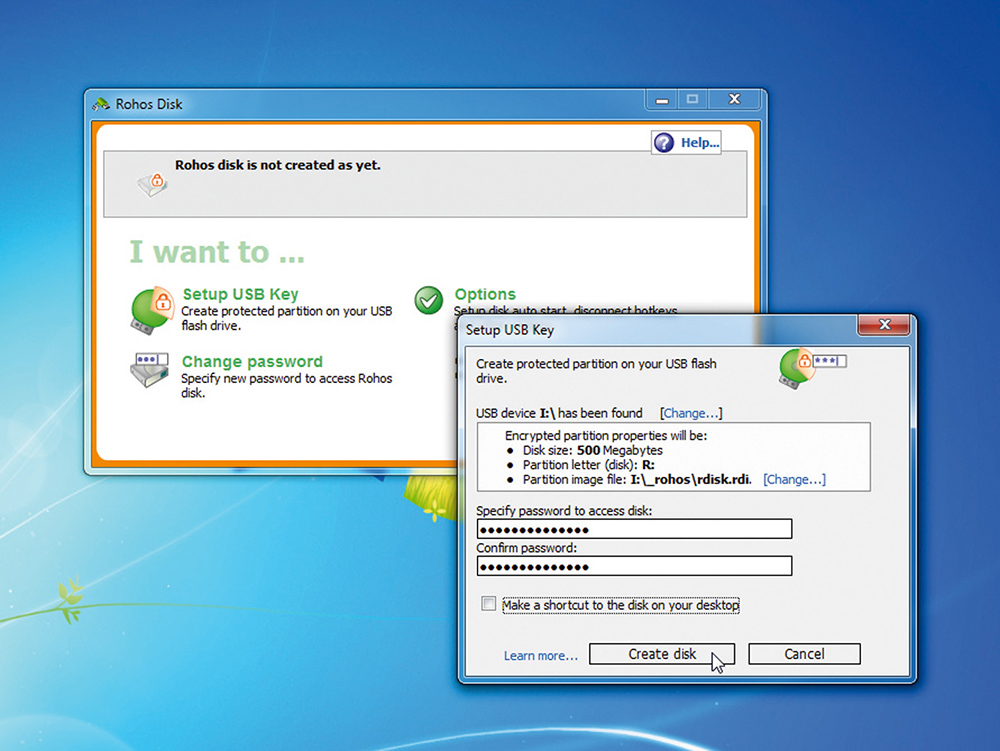The height and width of the screenshot is (751, 1000).
Task: Focus the Confirm password field
Action: (635, 566)
